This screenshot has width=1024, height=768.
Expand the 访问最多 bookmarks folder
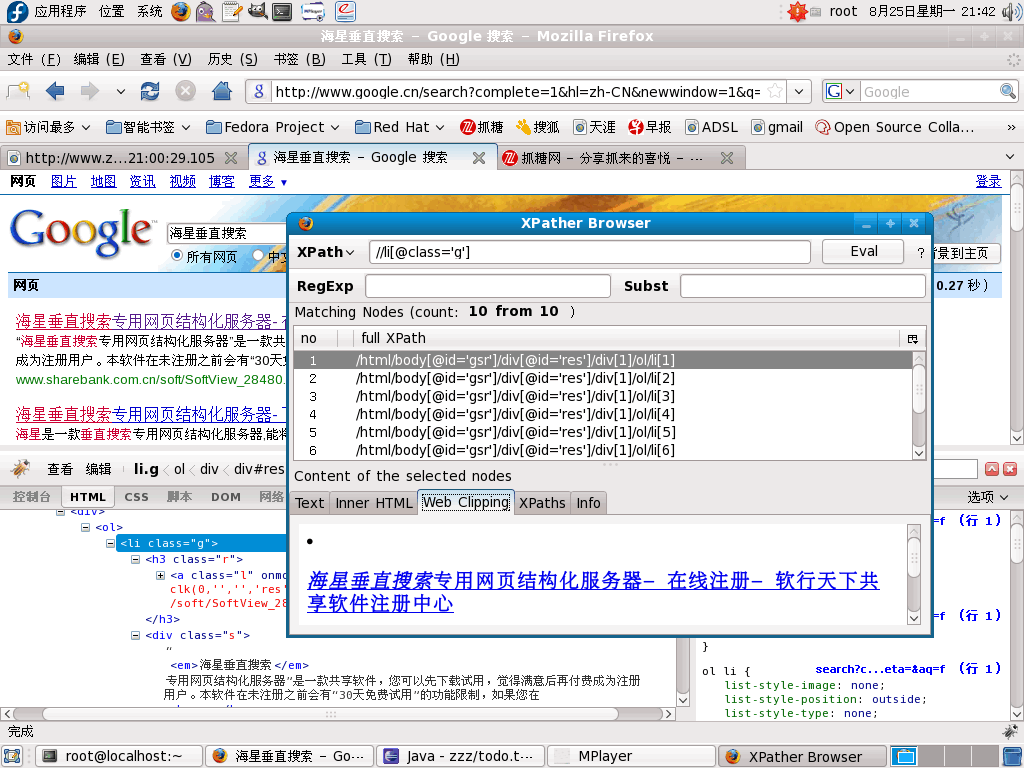pos(48,127)
